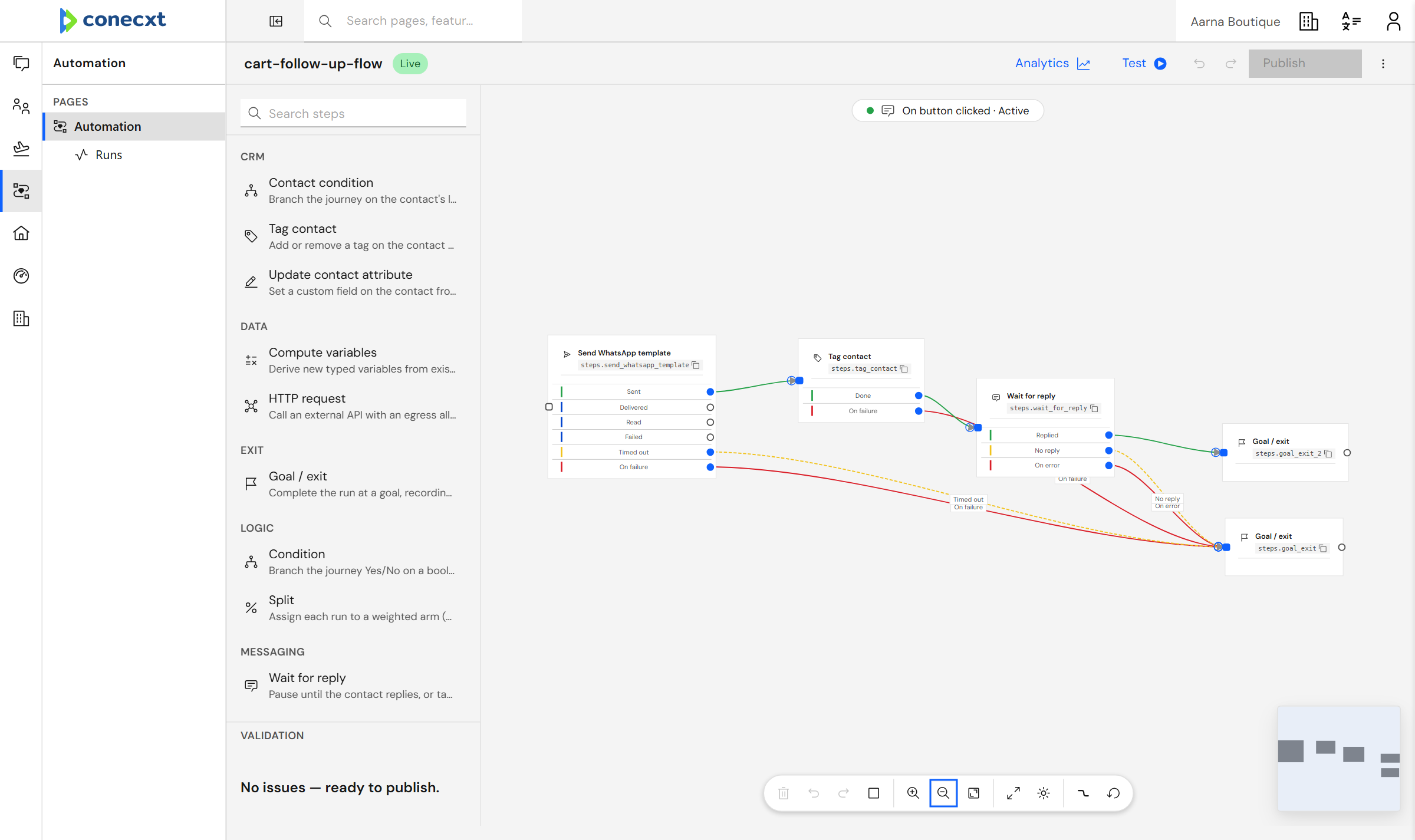Screen dimensions: 1415x840
Task: Select the Compute variables step
Action: click(353, 360)
